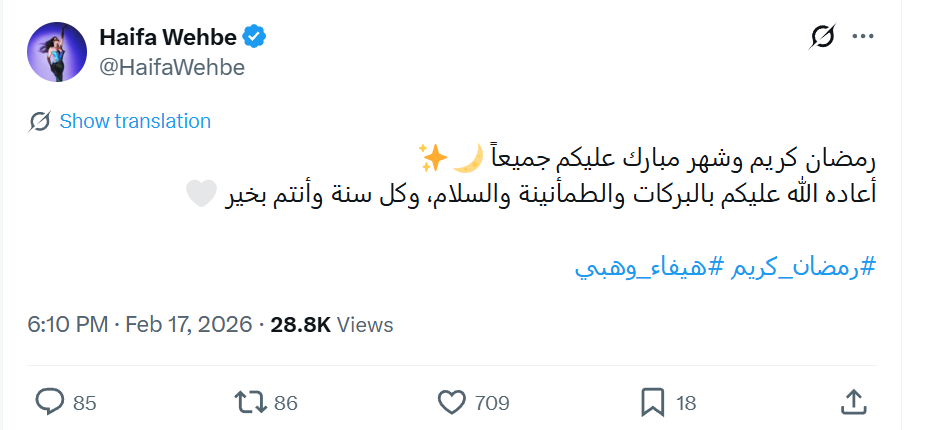Click the 6:10 PM Feb 17, 2026 timestamp
The height and width of the screenshot is (430, 931).
[x=140, y=325]
